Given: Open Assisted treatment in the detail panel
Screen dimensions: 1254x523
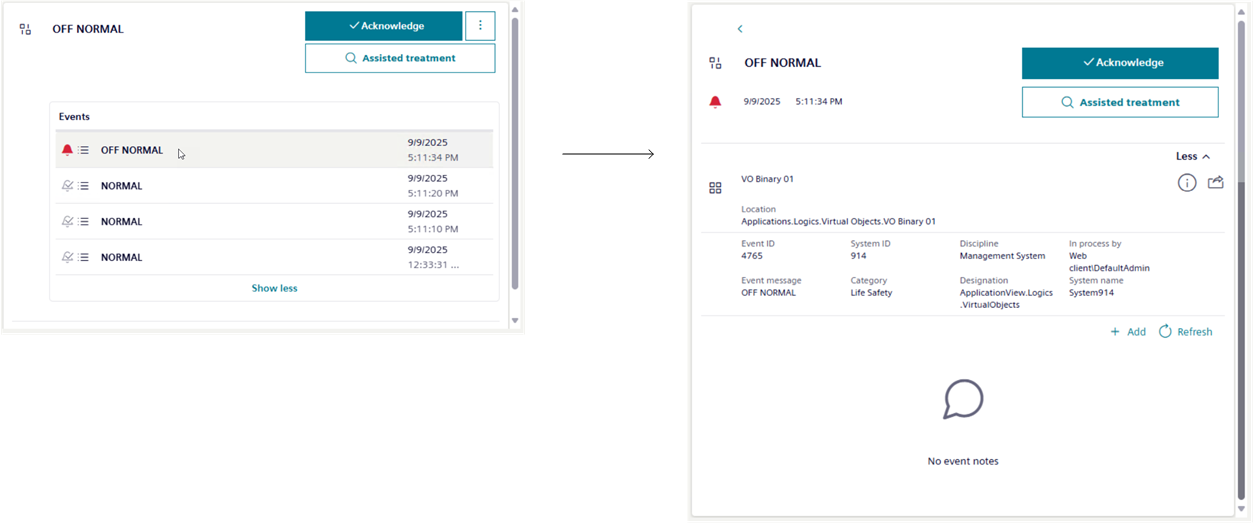Looking at the screenshot, I should (1119, 102).
